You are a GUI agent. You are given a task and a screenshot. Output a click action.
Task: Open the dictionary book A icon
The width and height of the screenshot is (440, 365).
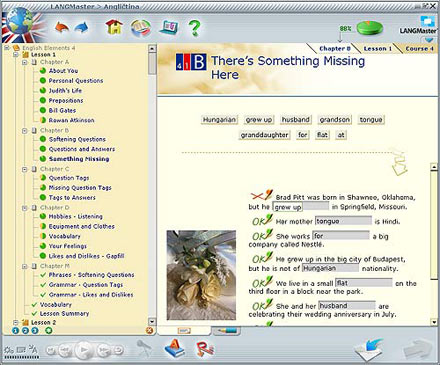click(175, 349)
